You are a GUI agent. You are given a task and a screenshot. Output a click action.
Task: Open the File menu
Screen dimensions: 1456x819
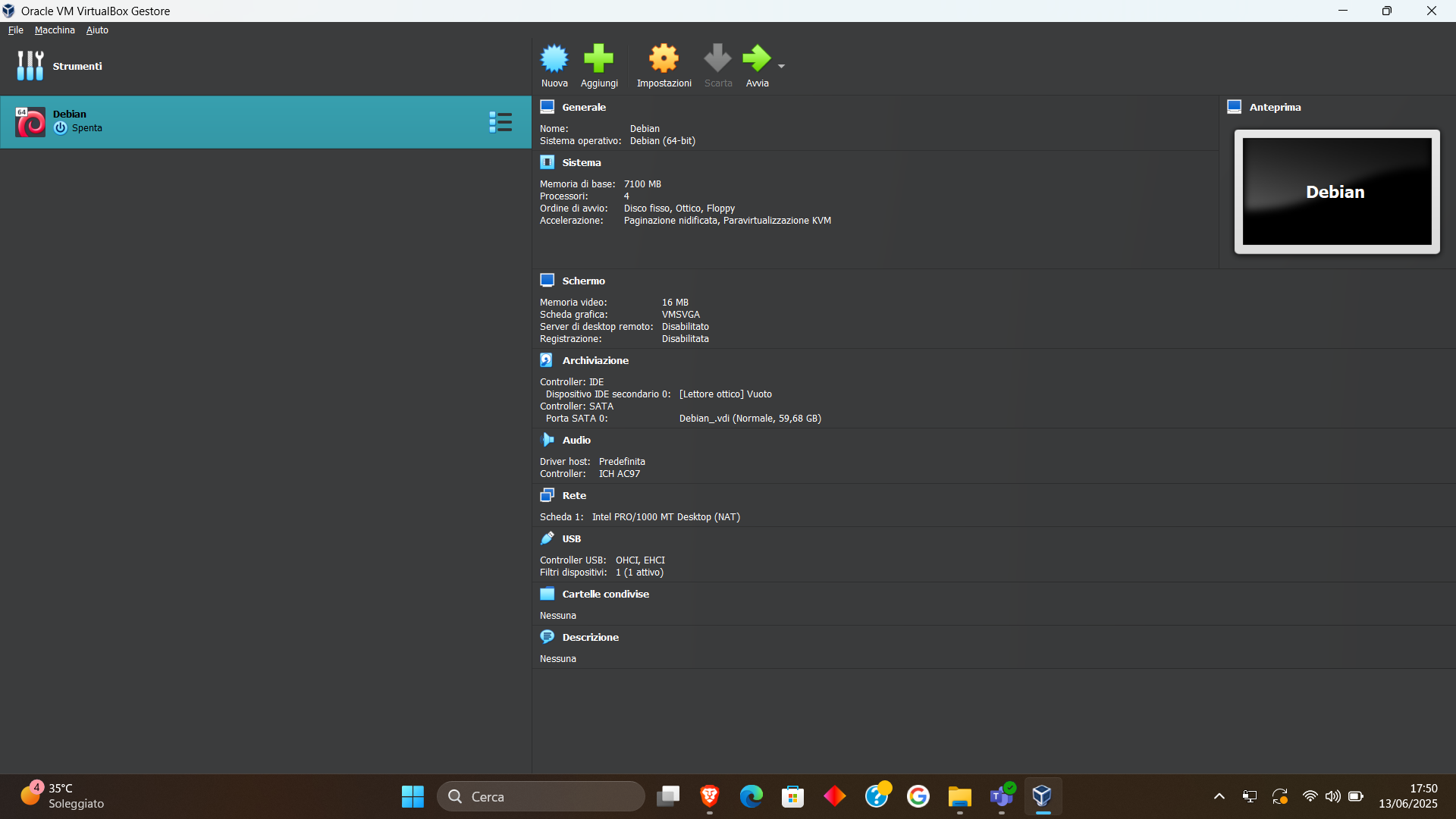point(16,30)
